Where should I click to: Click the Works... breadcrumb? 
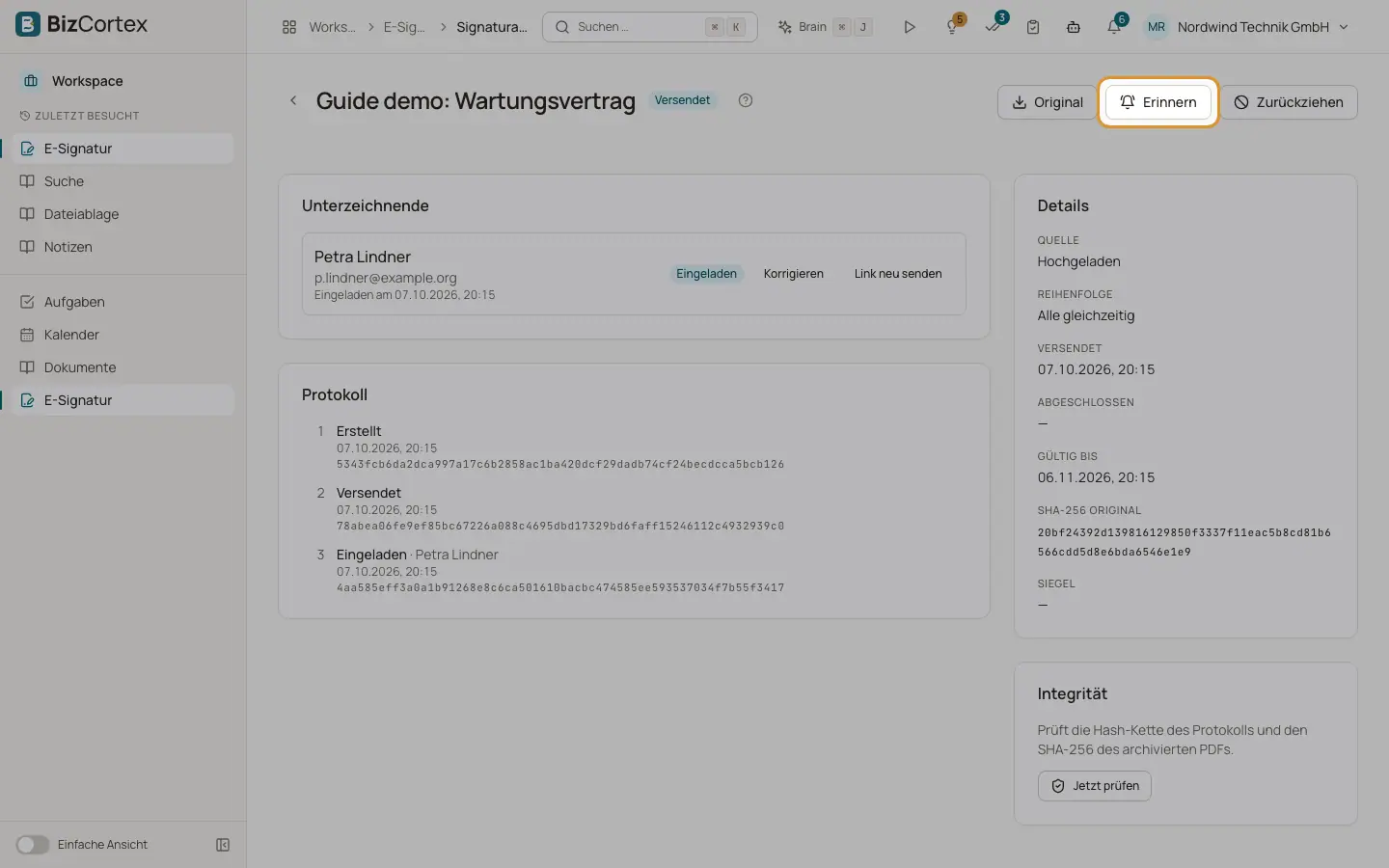pos(332,27)
